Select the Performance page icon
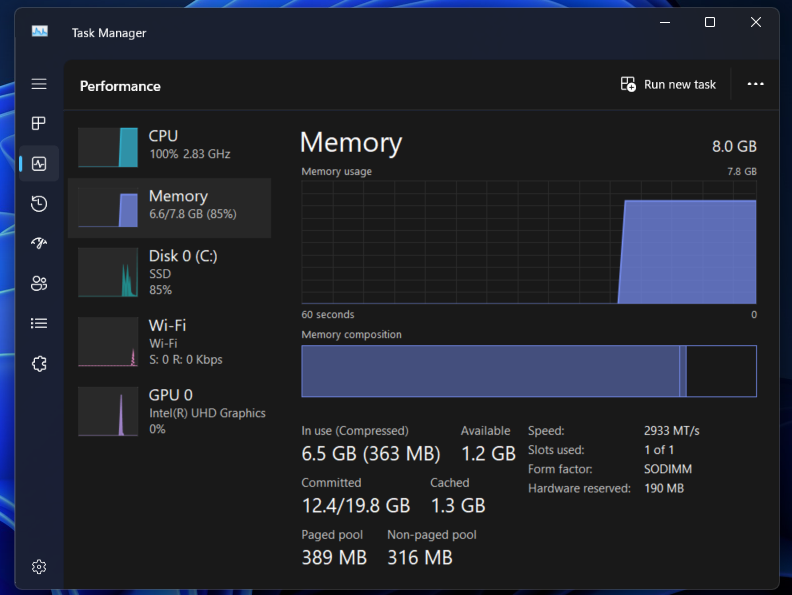The image size is (792, 595). [39, 163]
